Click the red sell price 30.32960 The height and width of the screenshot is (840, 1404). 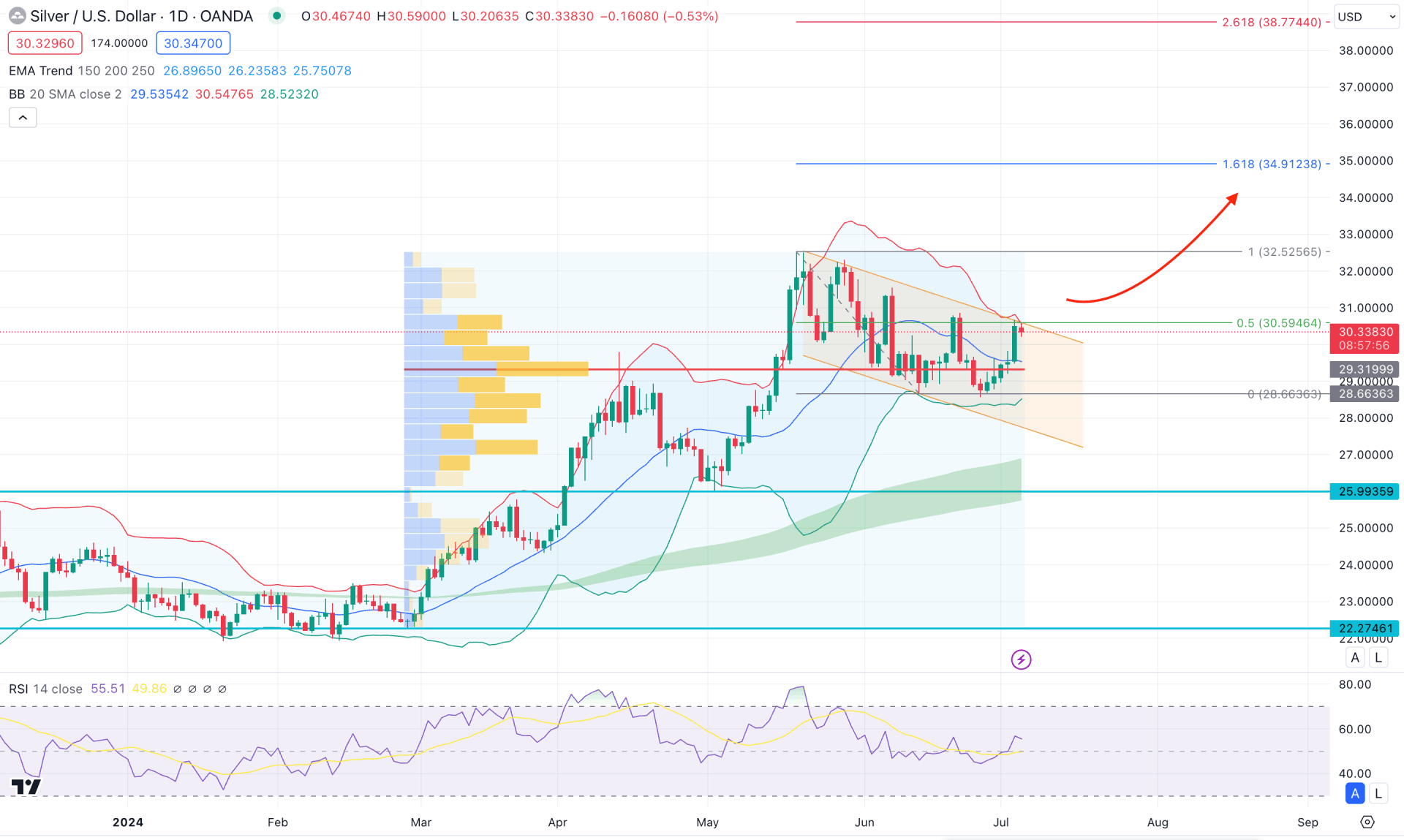(x=45, y=43)
